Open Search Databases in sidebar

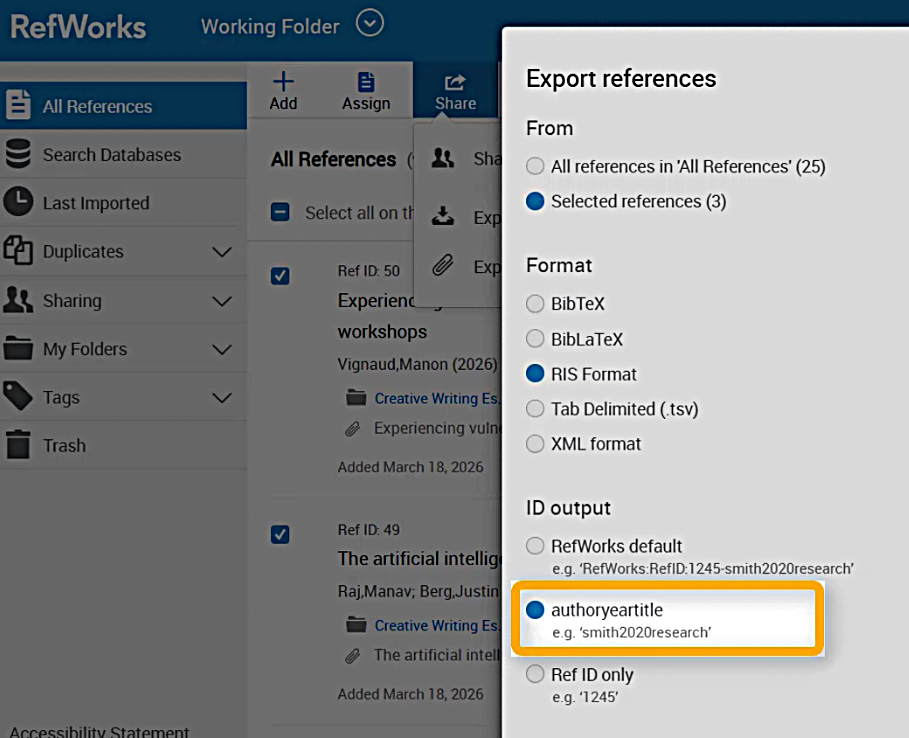(x=111, y=155)
